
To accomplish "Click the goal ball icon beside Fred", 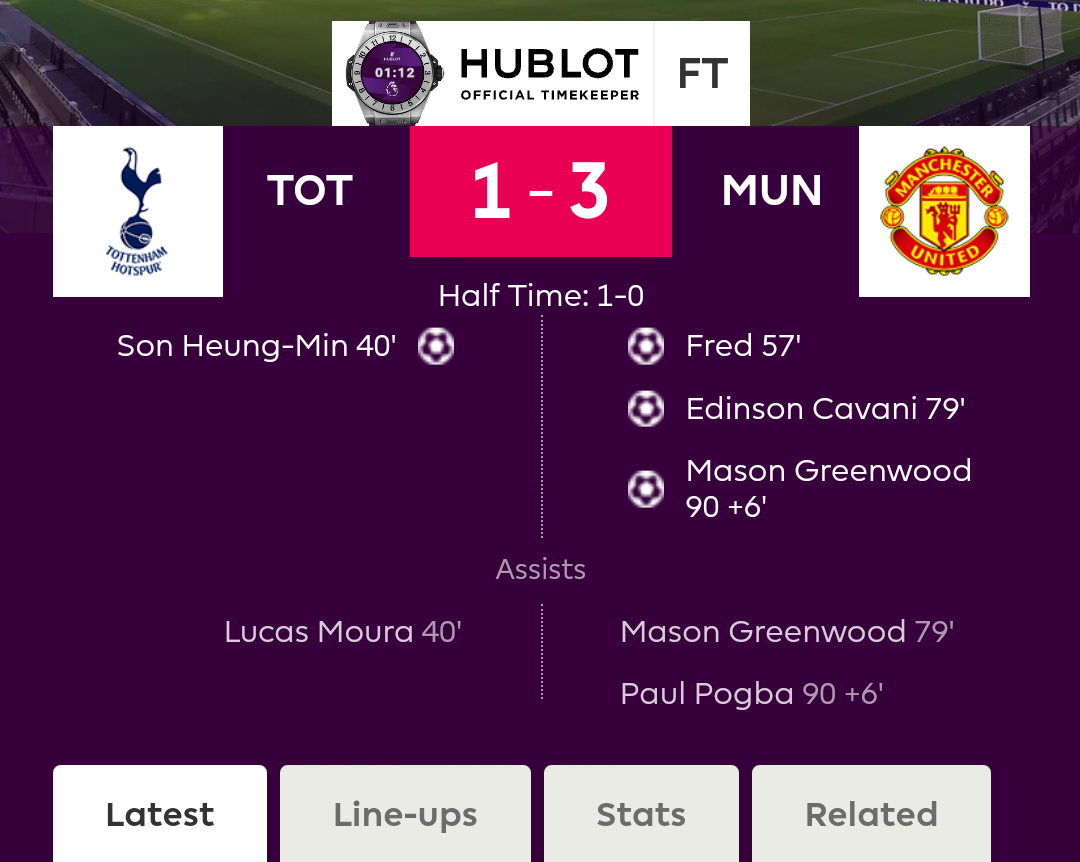I will [646, 346].
